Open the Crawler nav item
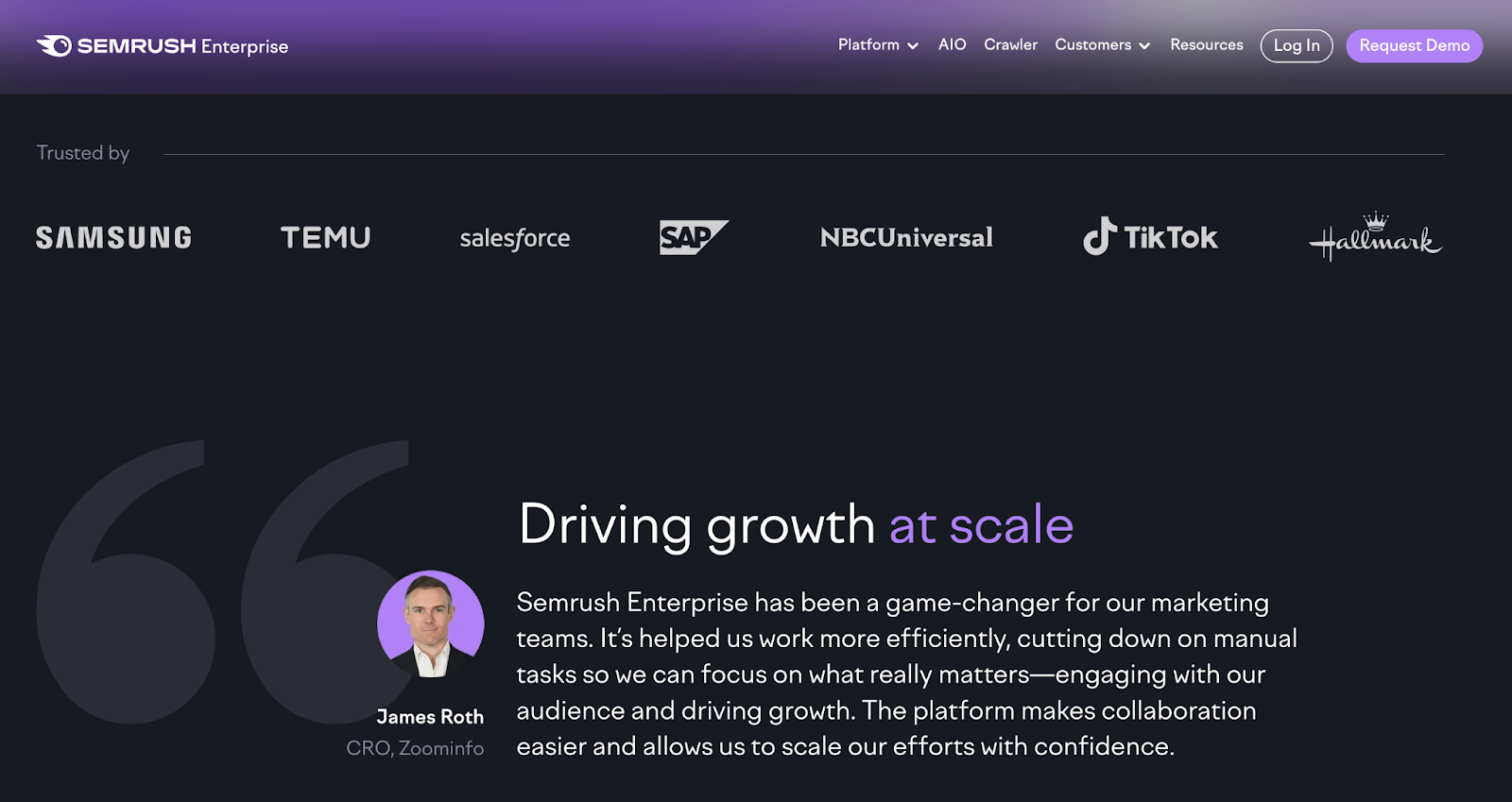This screenshot has width=1512, height=802. 1010,45
